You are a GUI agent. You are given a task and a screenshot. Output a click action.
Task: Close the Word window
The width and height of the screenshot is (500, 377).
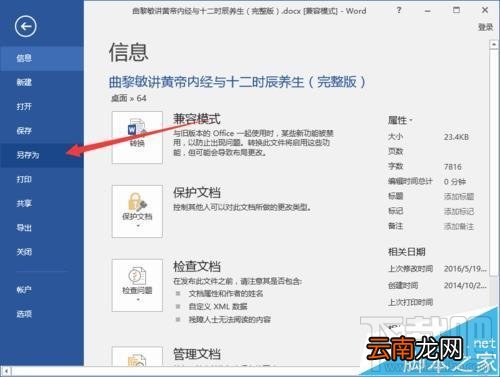pos(485,10)
